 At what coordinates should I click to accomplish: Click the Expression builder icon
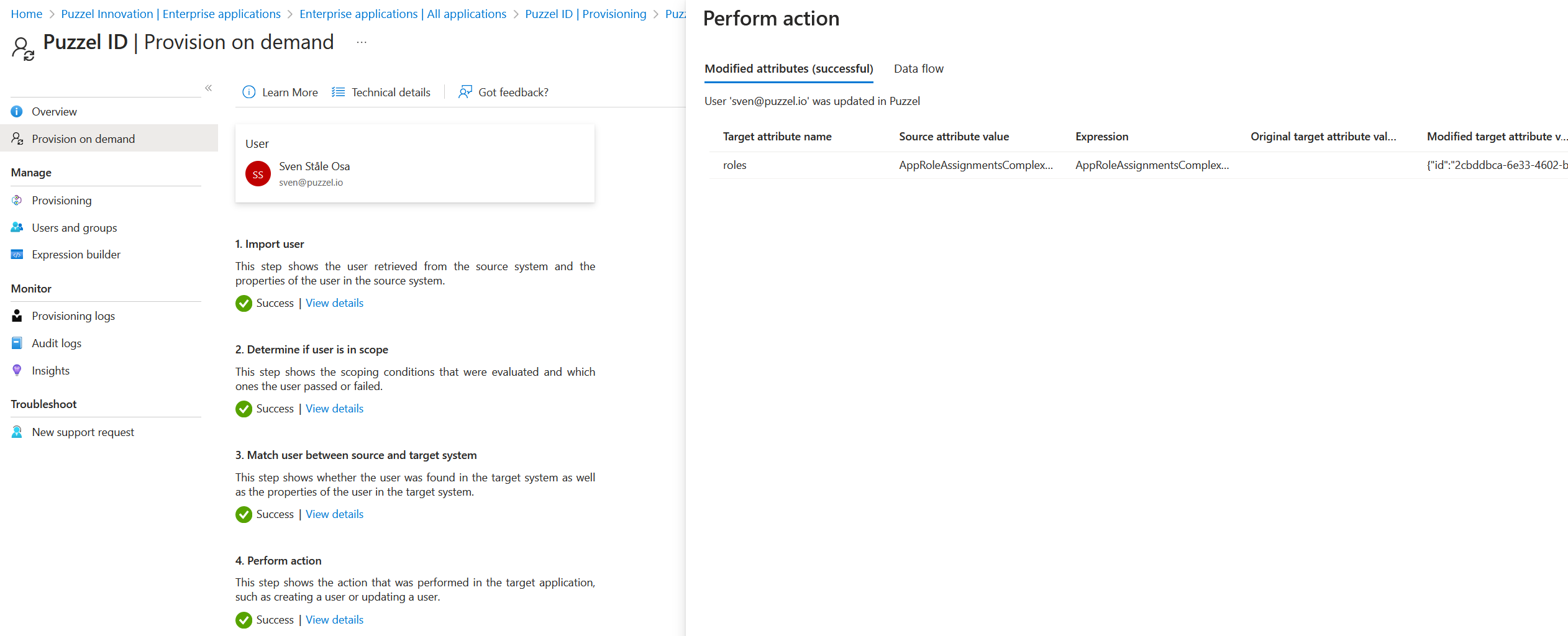tap(17, 255)
